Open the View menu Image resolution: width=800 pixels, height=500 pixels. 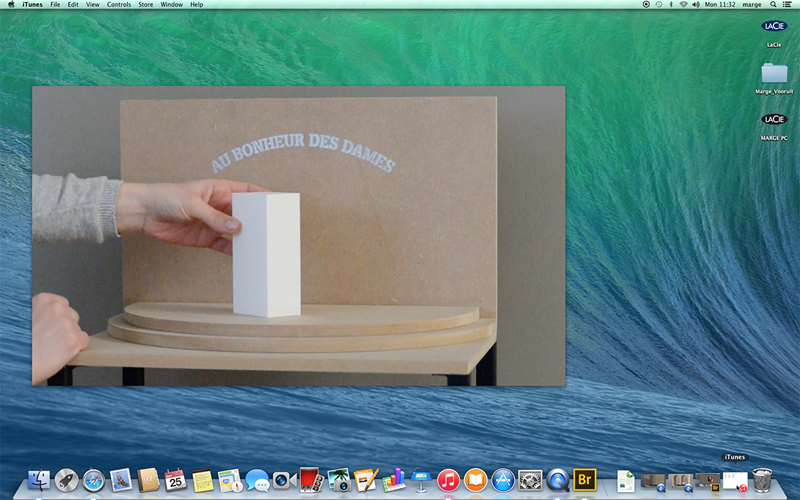pos(92,5)
